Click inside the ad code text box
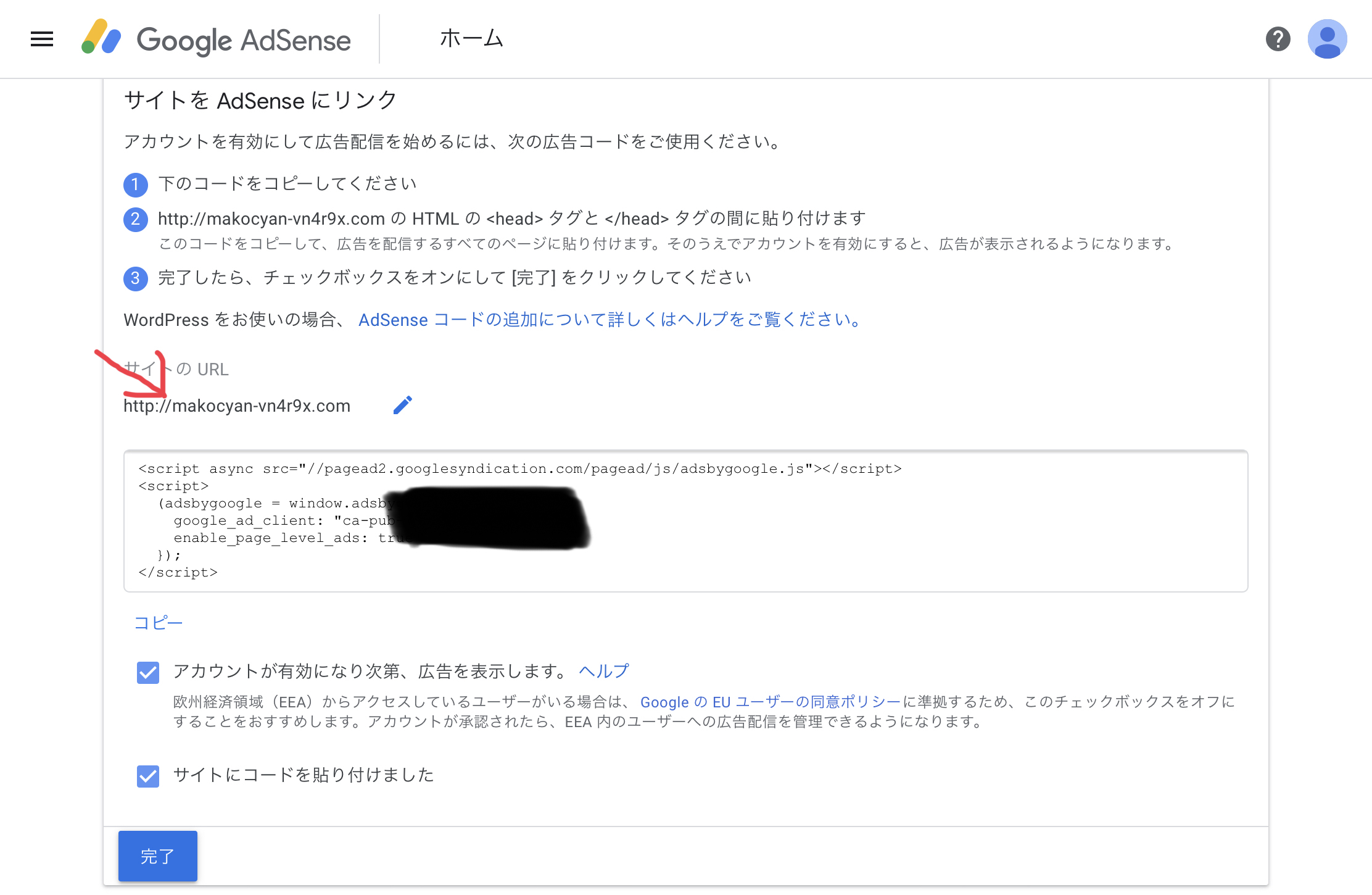This screenshot has width=1372, height=895. [686, 521]
